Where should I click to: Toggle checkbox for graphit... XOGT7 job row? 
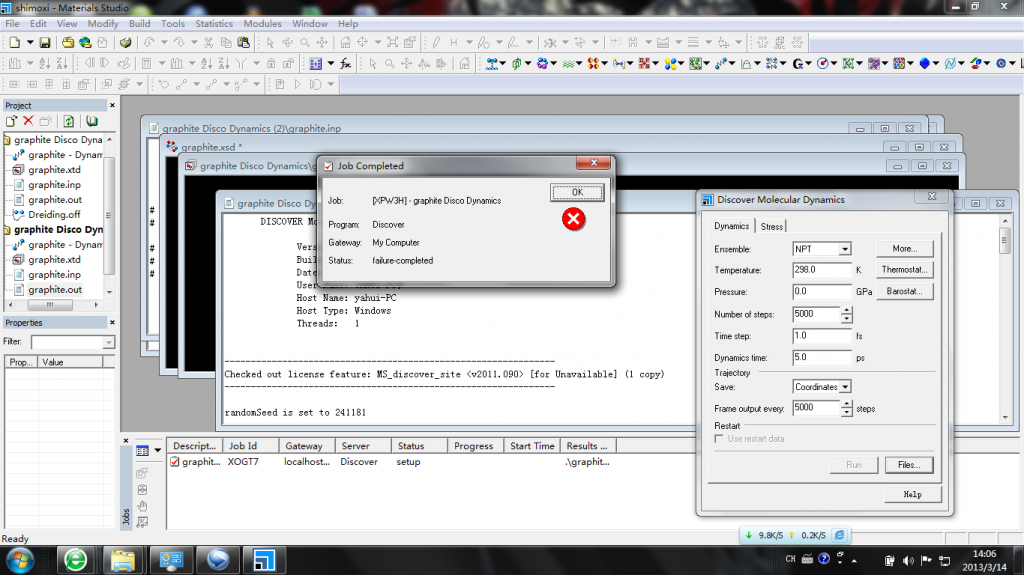[x=175, y=462]
